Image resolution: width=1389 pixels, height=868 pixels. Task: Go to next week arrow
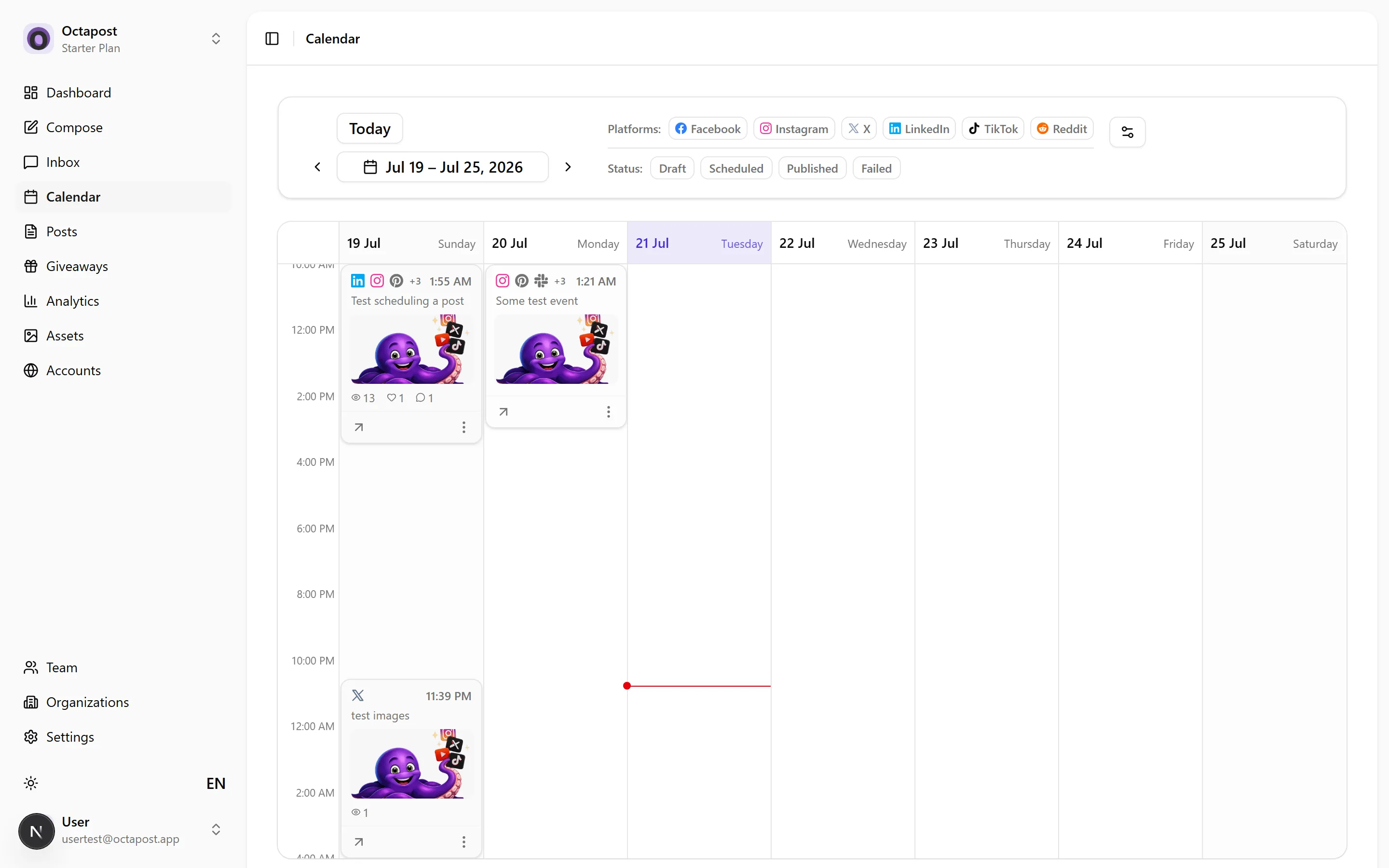568,167
